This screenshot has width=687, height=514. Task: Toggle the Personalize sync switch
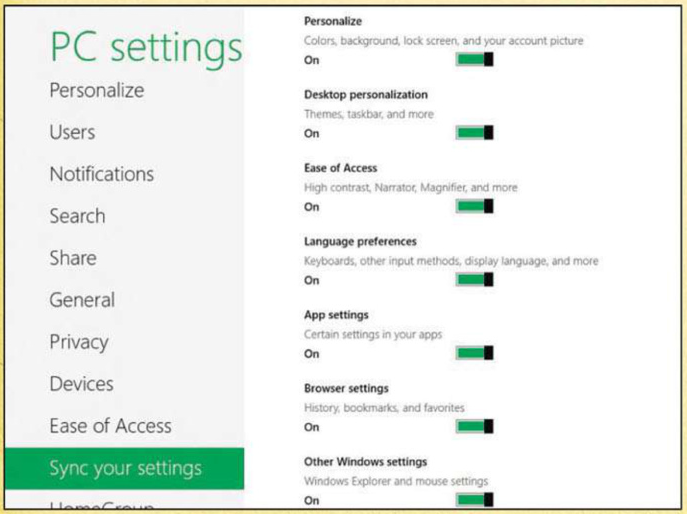(475, 59)
